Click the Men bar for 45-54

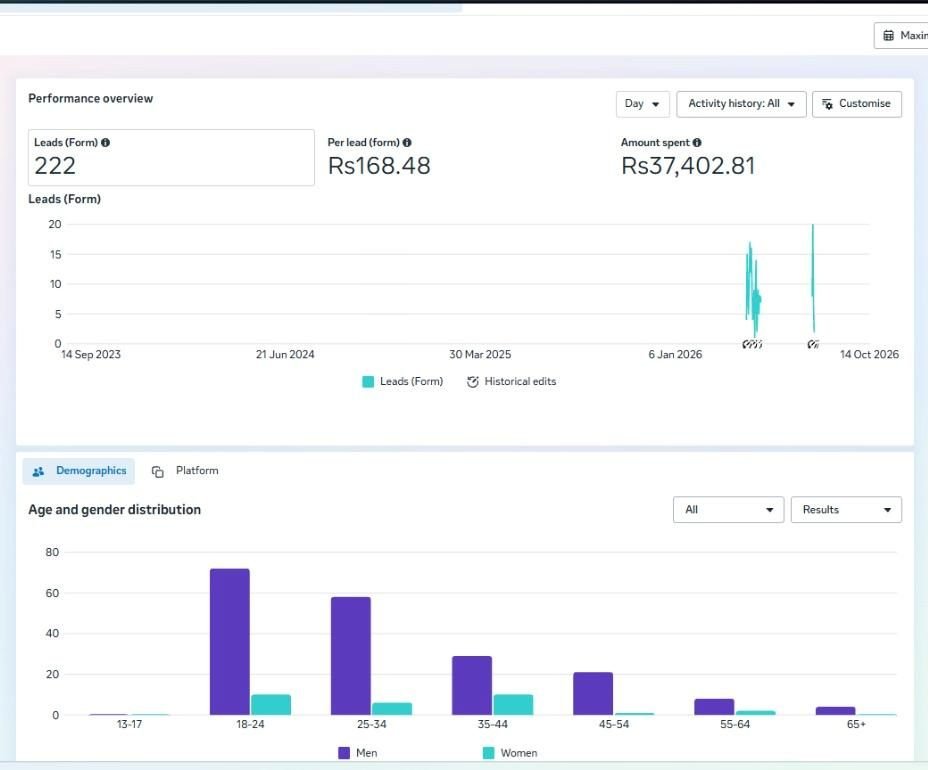pos(593,694)
